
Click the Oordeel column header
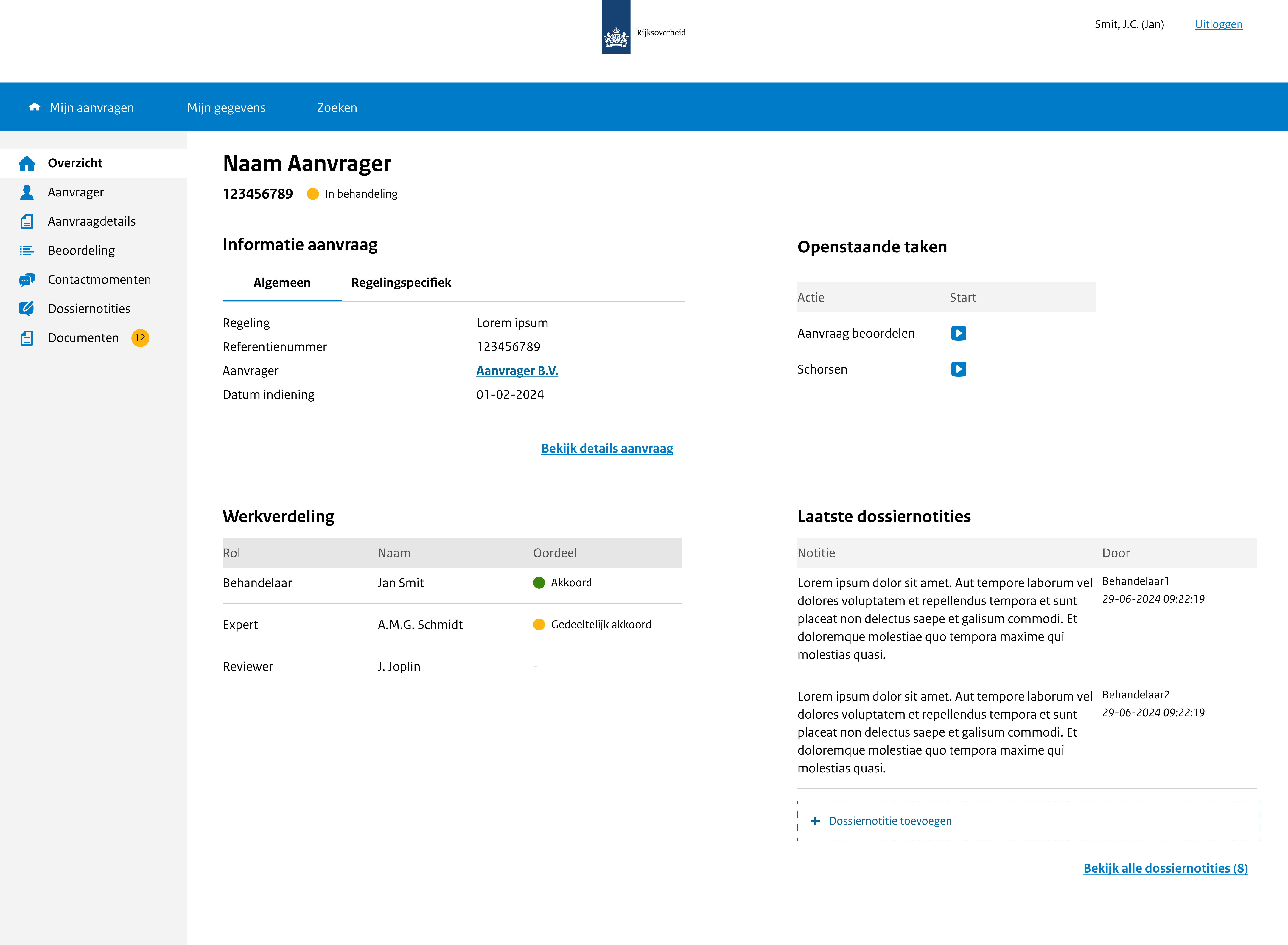(x=555, y=553)
